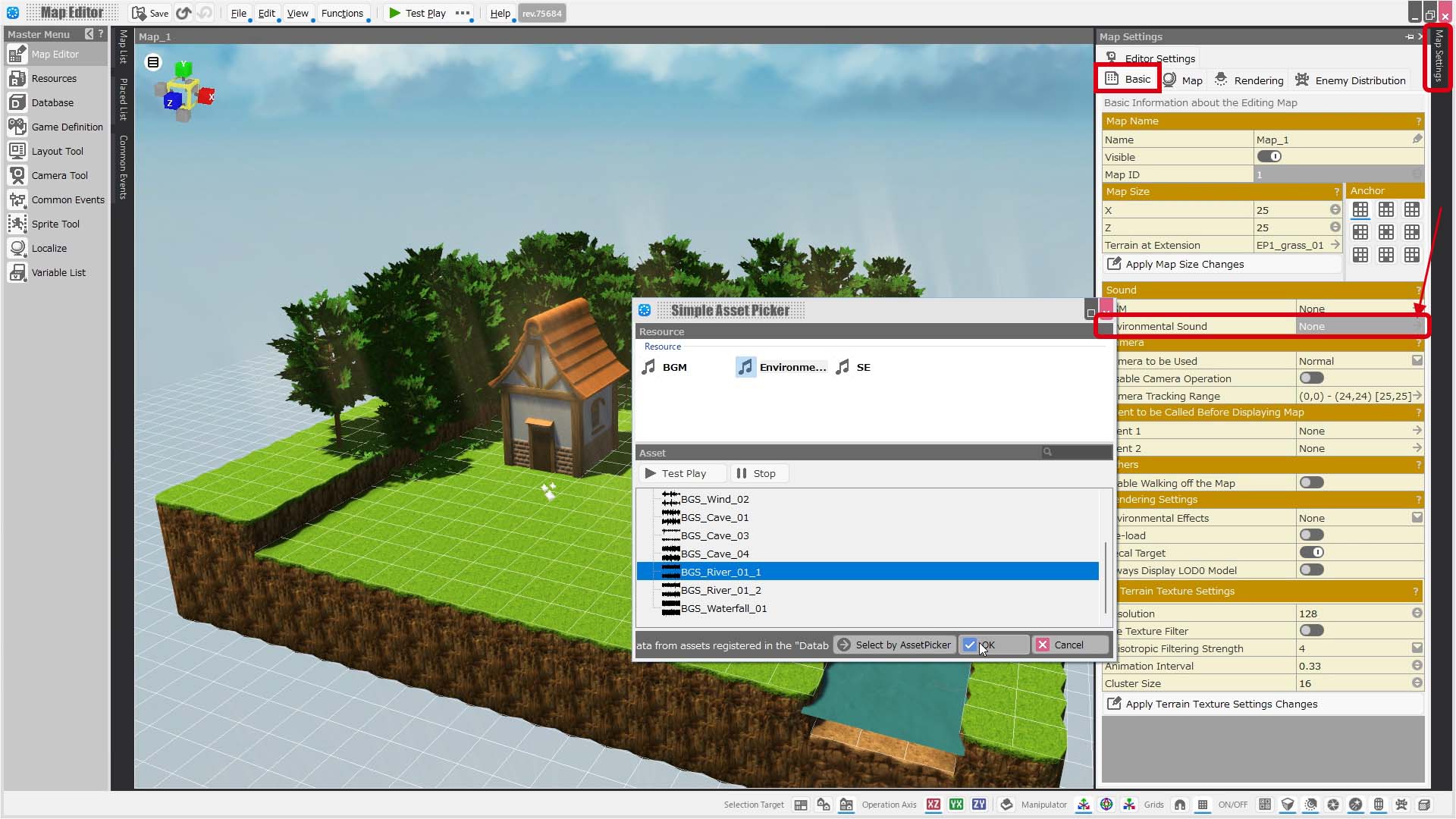Image resolution: width=1456 pixels, height=819 pixels.
Task: Open Camera Tracking Range editor arrow
Action: pyautogui.click(x=1417, y=396)
